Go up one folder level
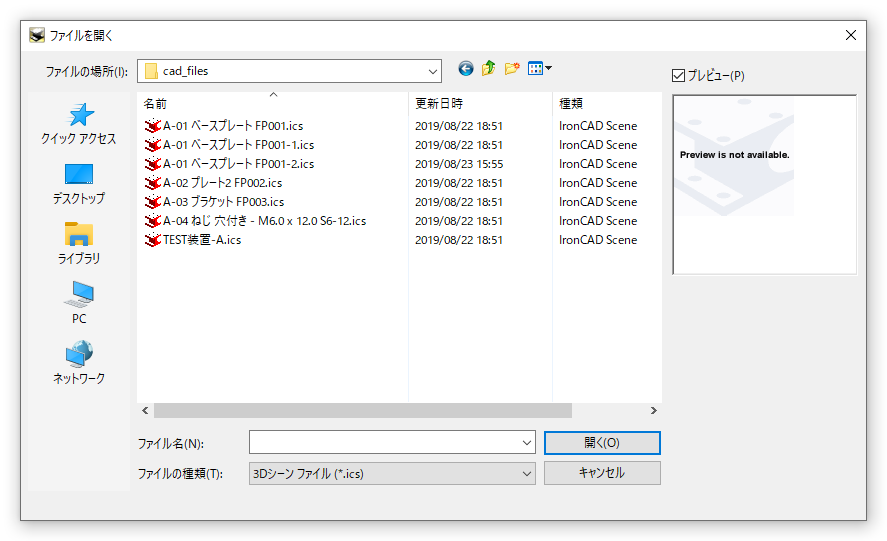 488,68
